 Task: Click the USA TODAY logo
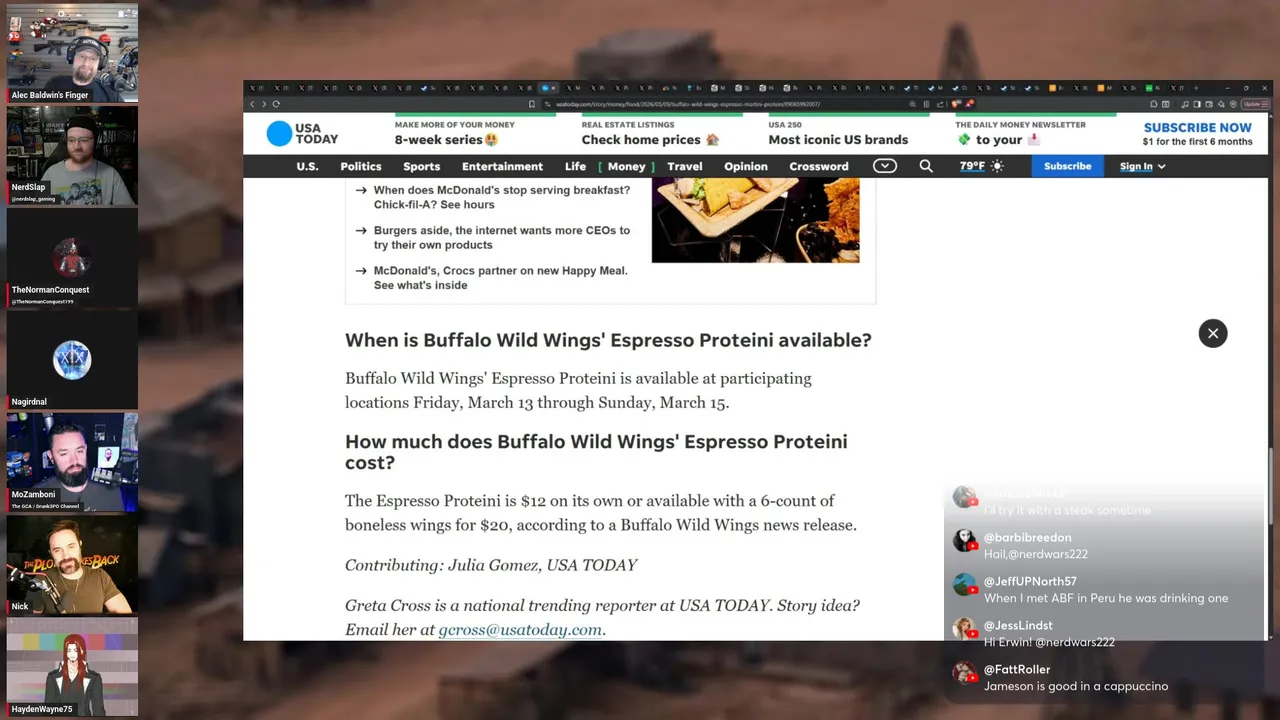302,133
